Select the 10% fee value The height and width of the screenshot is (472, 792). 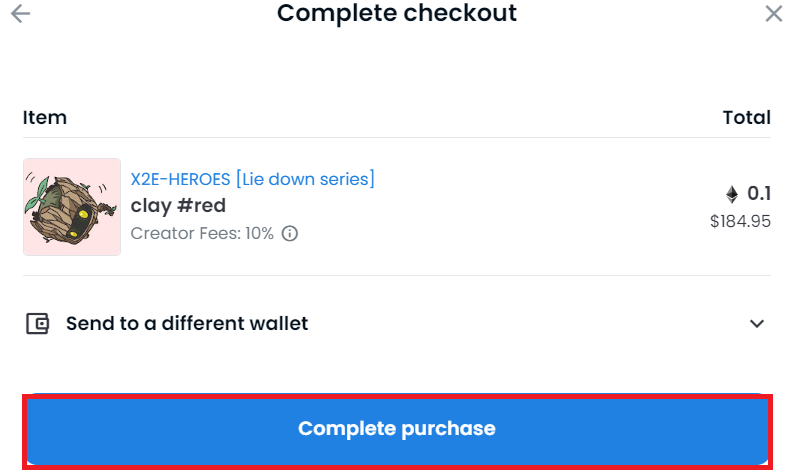coord(259,233)
